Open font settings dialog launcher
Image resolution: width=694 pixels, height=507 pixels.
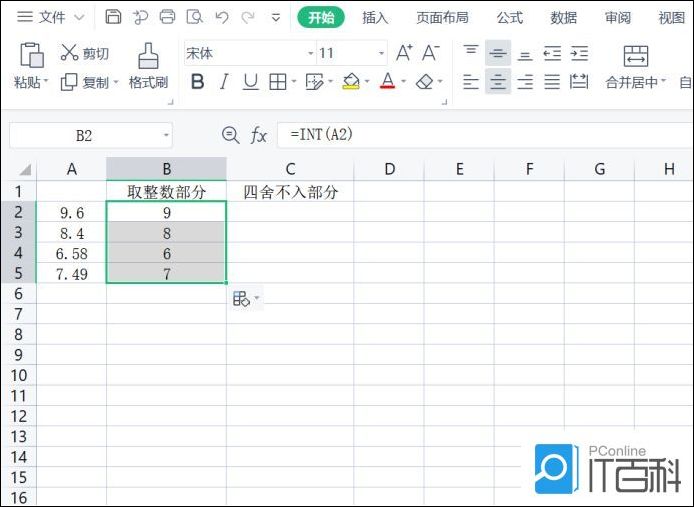pyautogui.click(x=444, y=102)
